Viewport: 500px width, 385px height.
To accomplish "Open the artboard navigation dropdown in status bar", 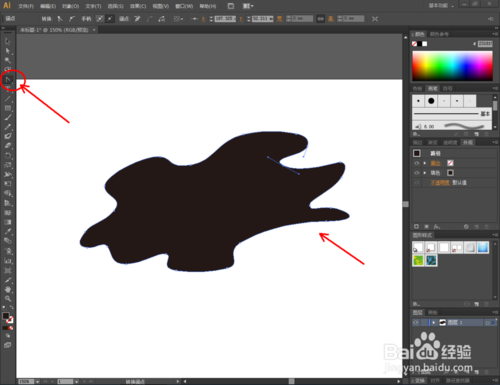I will coord(76,381).
